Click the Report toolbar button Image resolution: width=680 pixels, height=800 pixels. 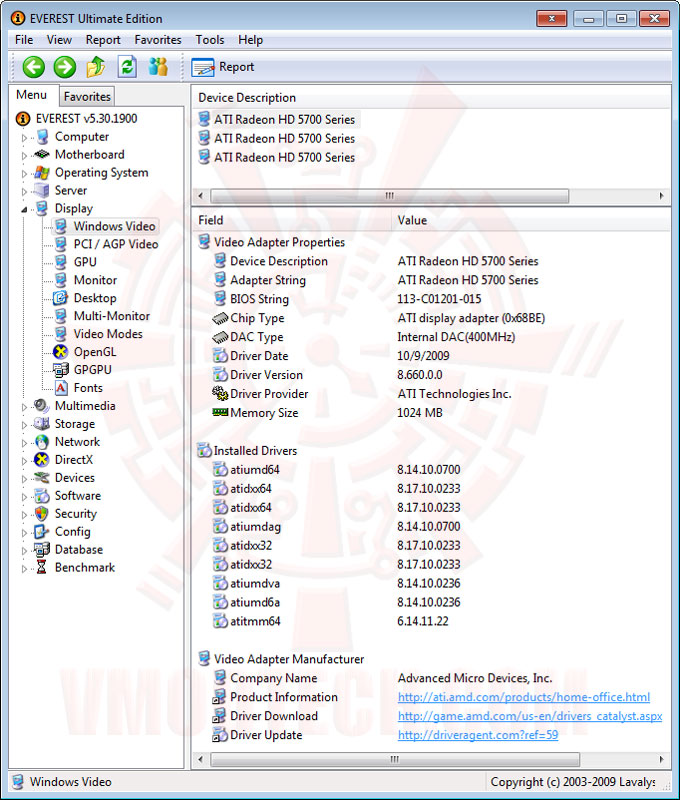[222, 67]
